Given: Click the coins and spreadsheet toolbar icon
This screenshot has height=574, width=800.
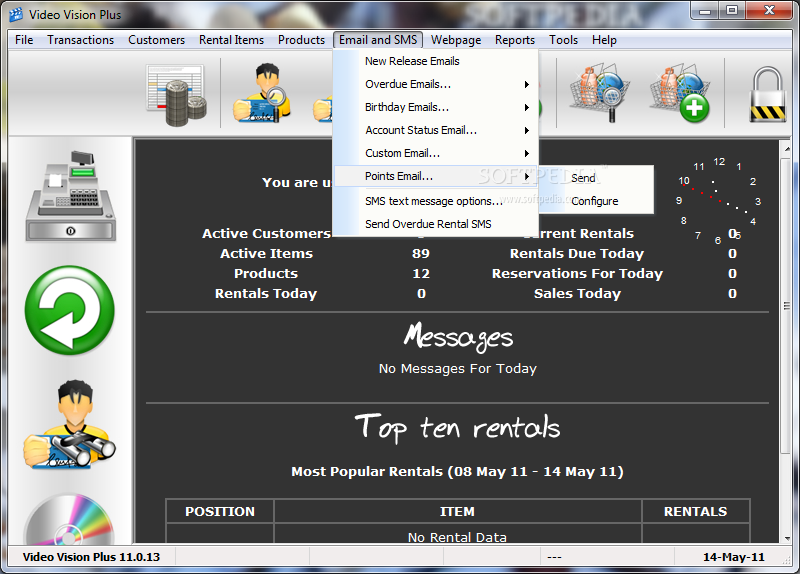Looking at the screenshot, I should pyautogui.click(x=177, y=95).
